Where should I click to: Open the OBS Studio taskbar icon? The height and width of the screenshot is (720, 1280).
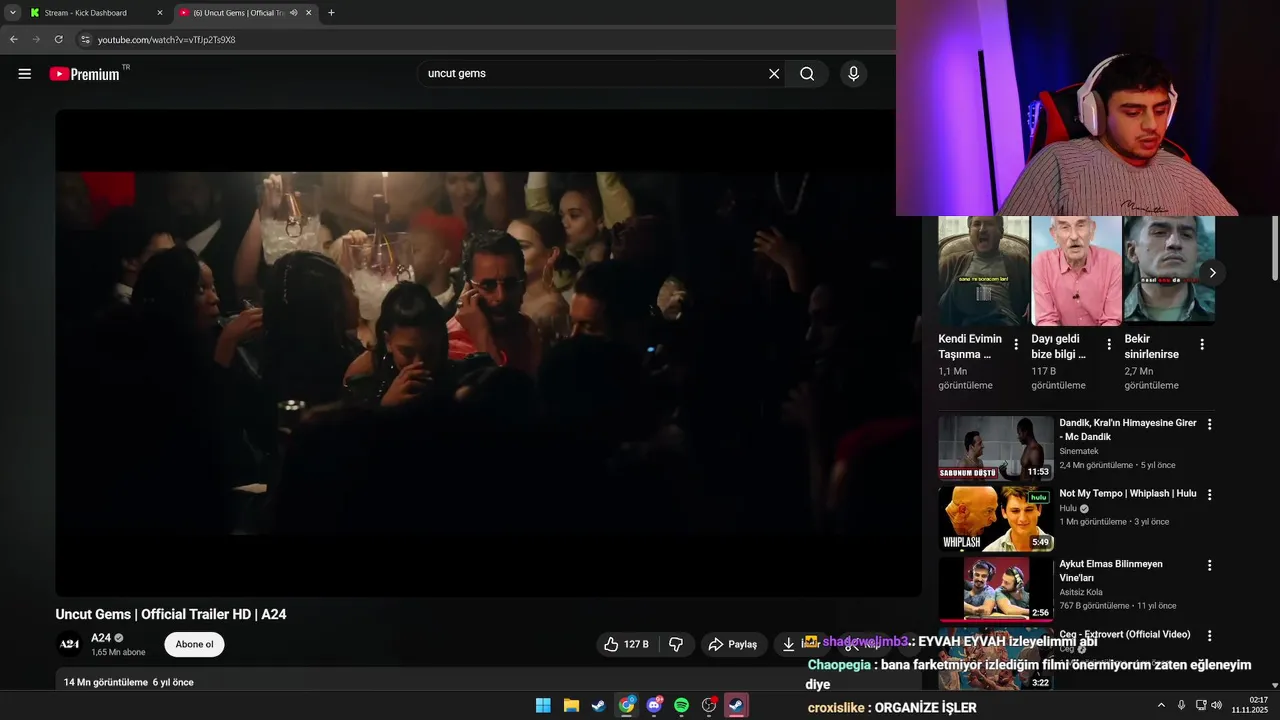click(709, 705)
